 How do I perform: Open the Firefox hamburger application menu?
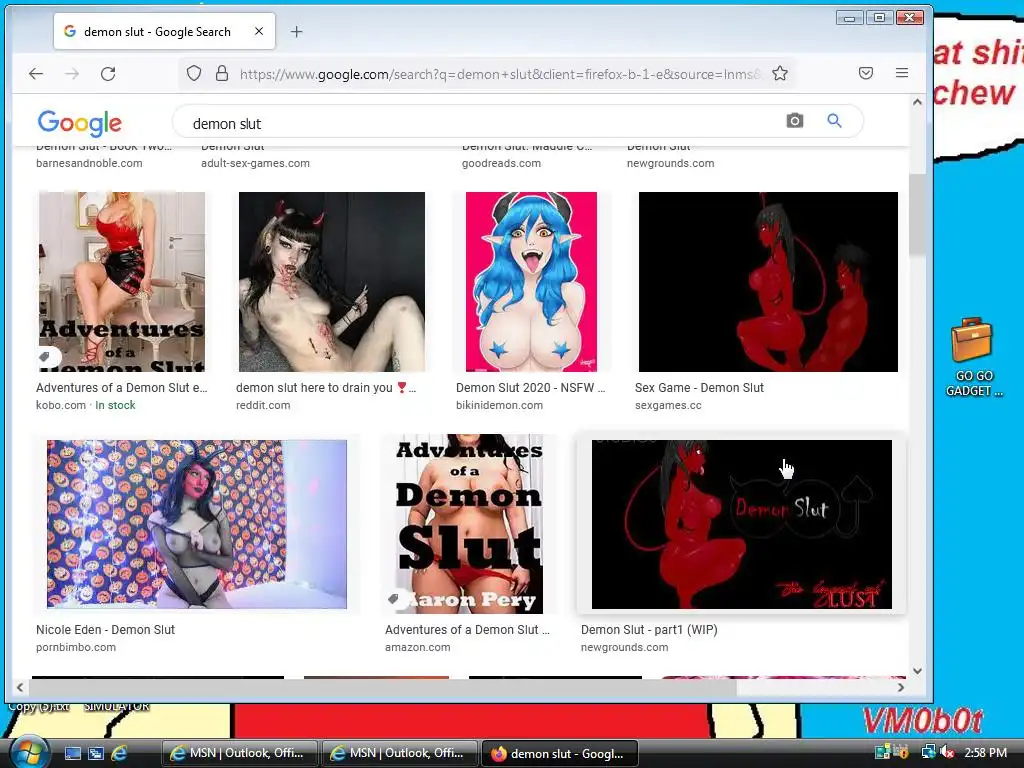pyautogui.click(x=902, y=73)
